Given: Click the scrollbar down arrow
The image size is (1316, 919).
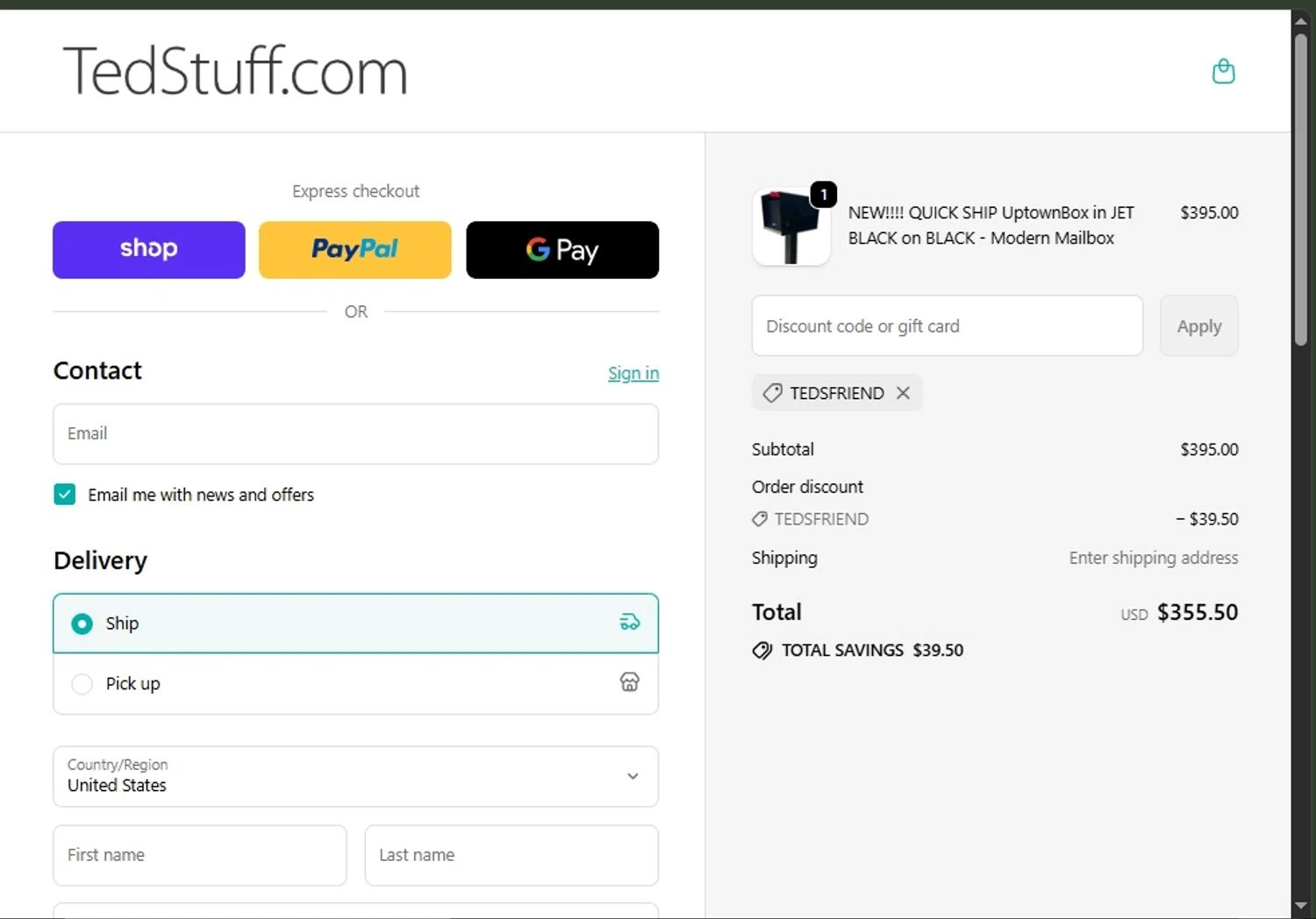Looking at the screenshot, I should tap(1301, 906).
